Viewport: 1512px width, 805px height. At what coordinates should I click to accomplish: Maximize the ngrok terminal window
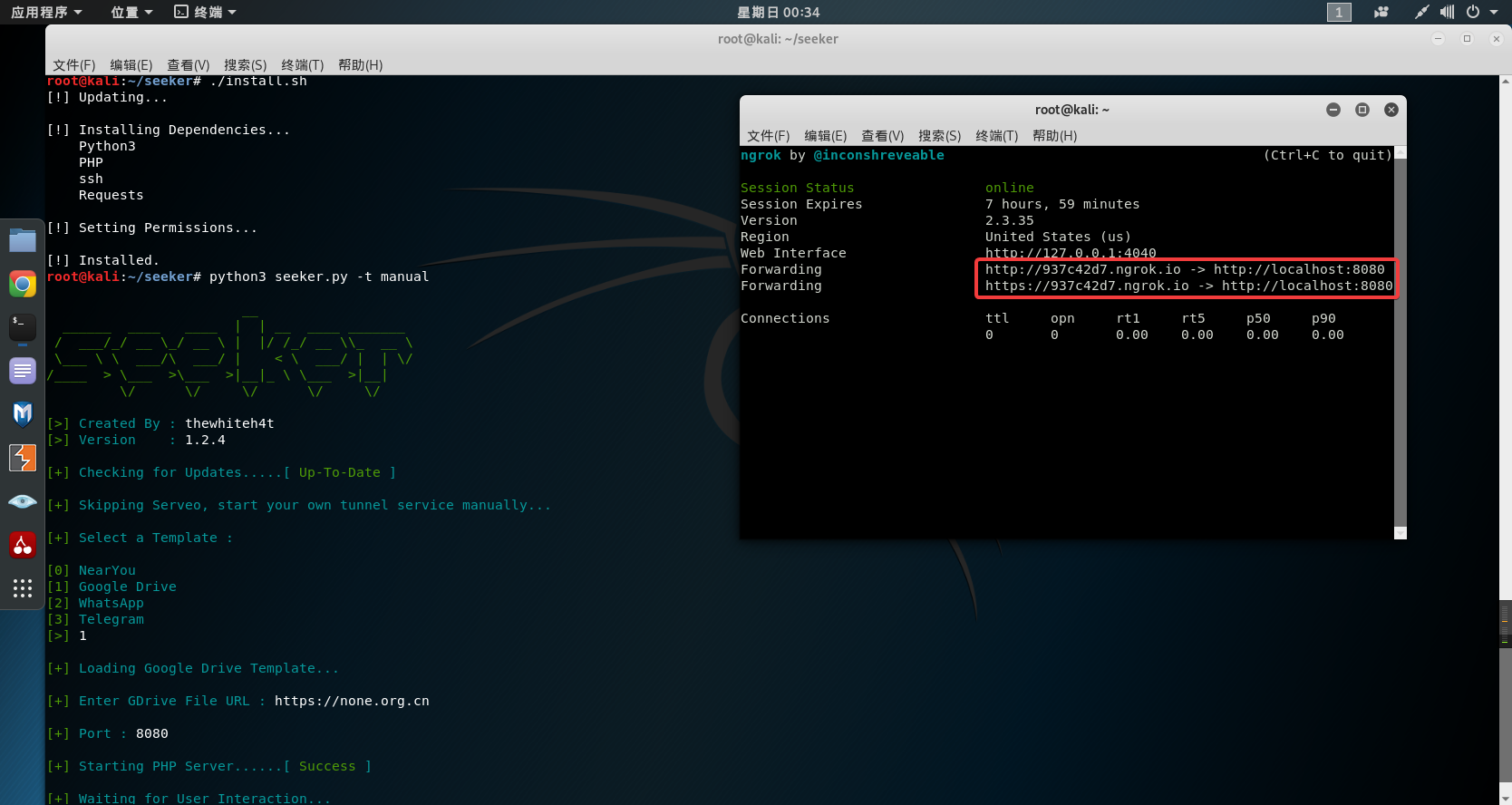1362,110
